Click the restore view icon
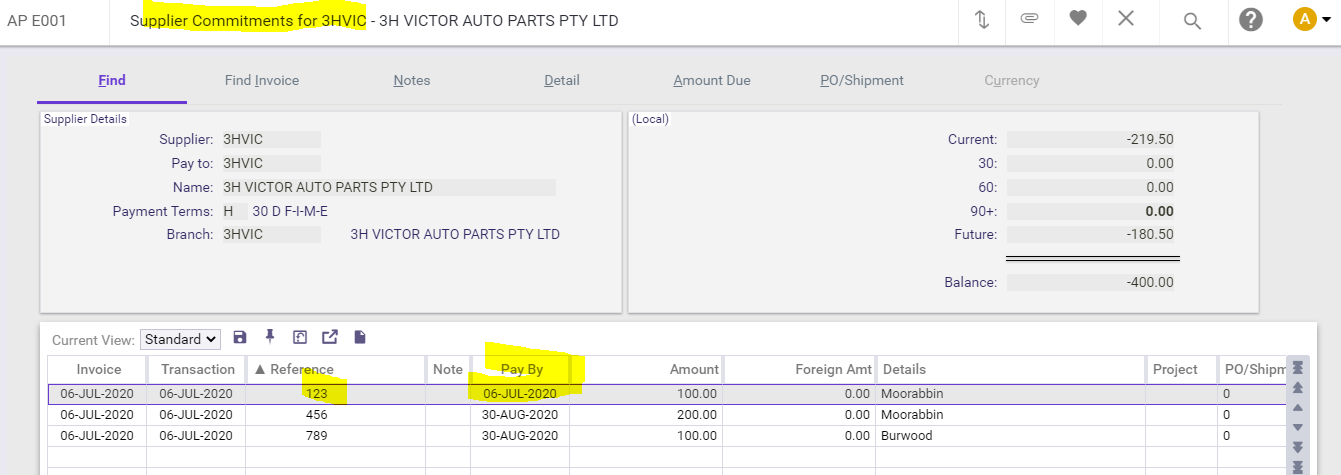The height and width of the screenshot is (475, 1341). (299, 338)
